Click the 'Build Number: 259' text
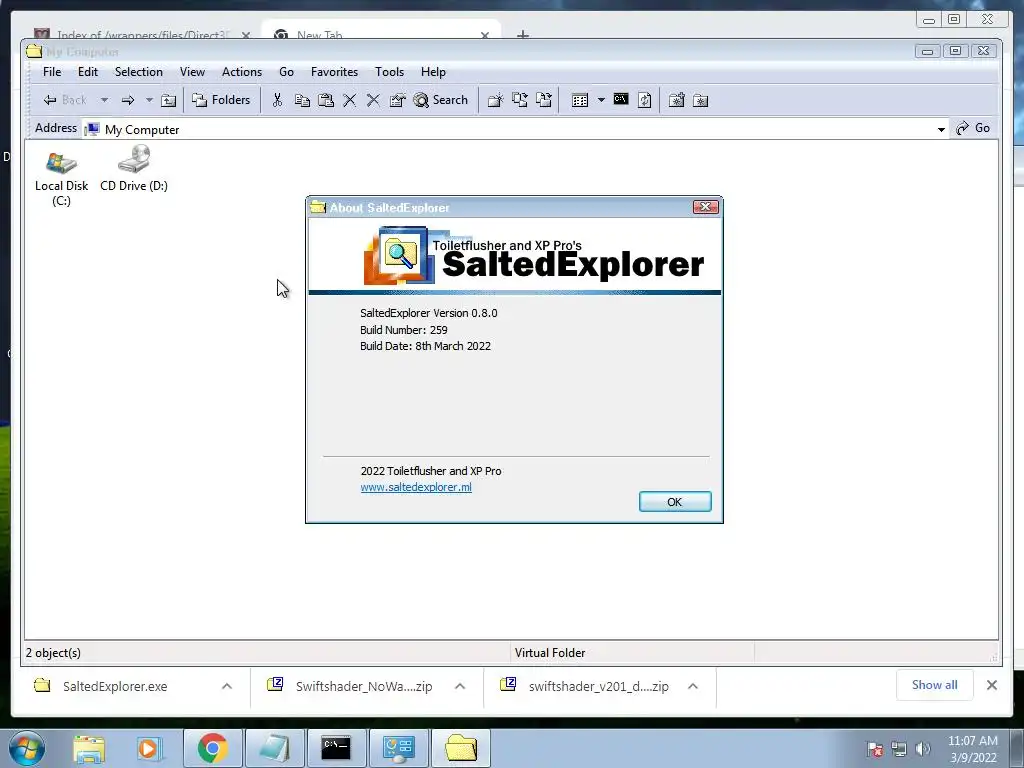The height and width of the screenshot is (768, 1024). pyautogui.click(x=404, y=330)
